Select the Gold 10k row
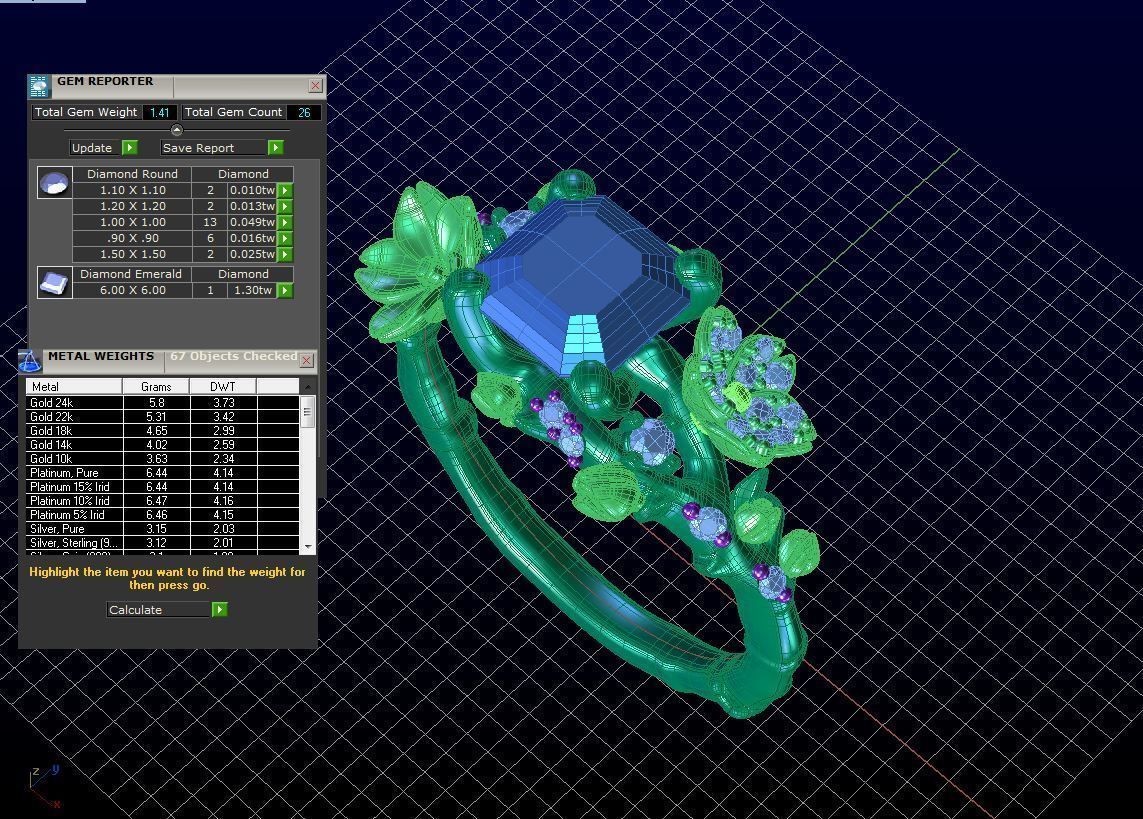The image size is (1143, 819). click(x=163, y=459)
